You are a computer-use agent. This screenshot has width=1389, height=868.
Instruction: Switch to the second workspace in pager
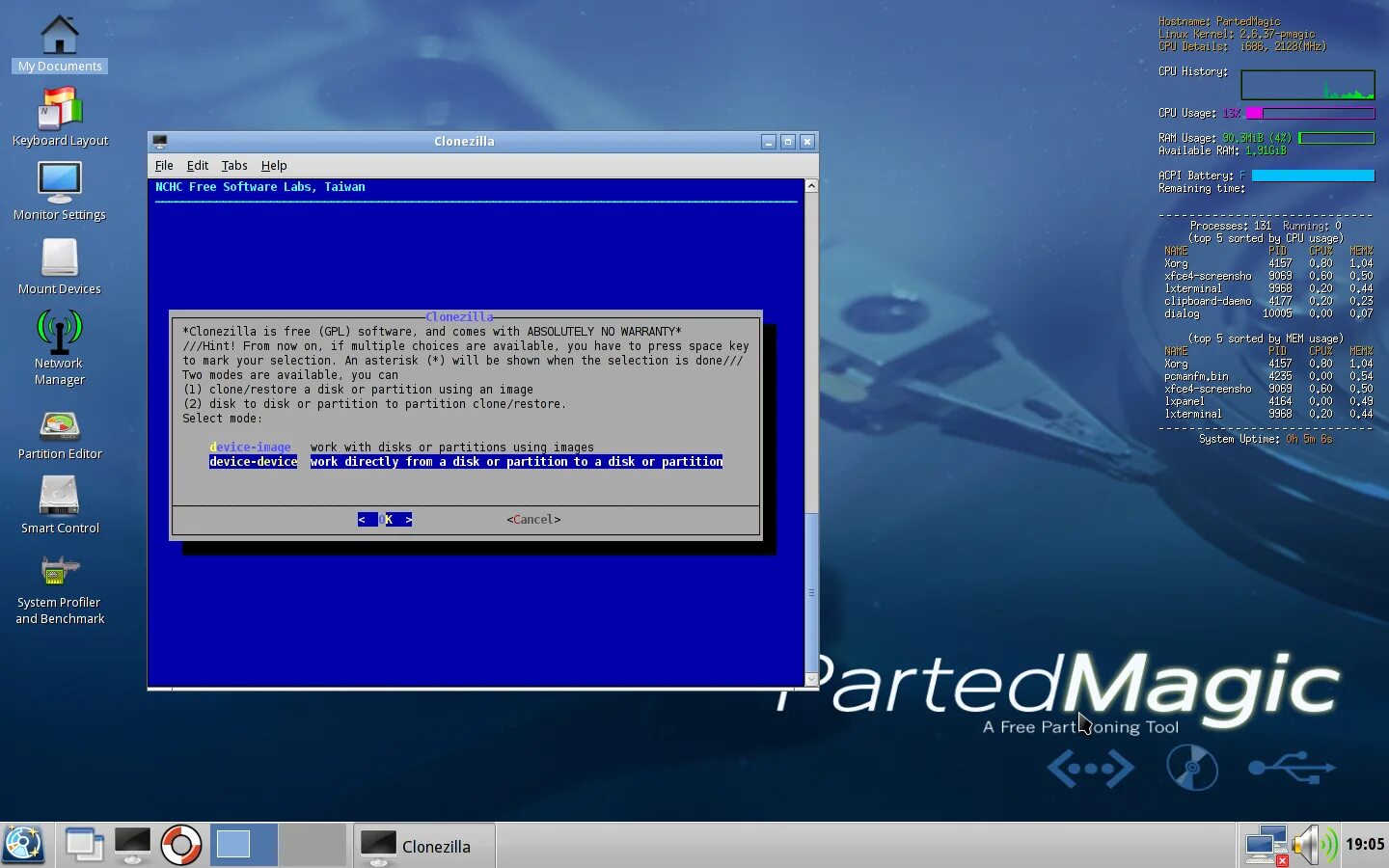[x=313, y=845]
